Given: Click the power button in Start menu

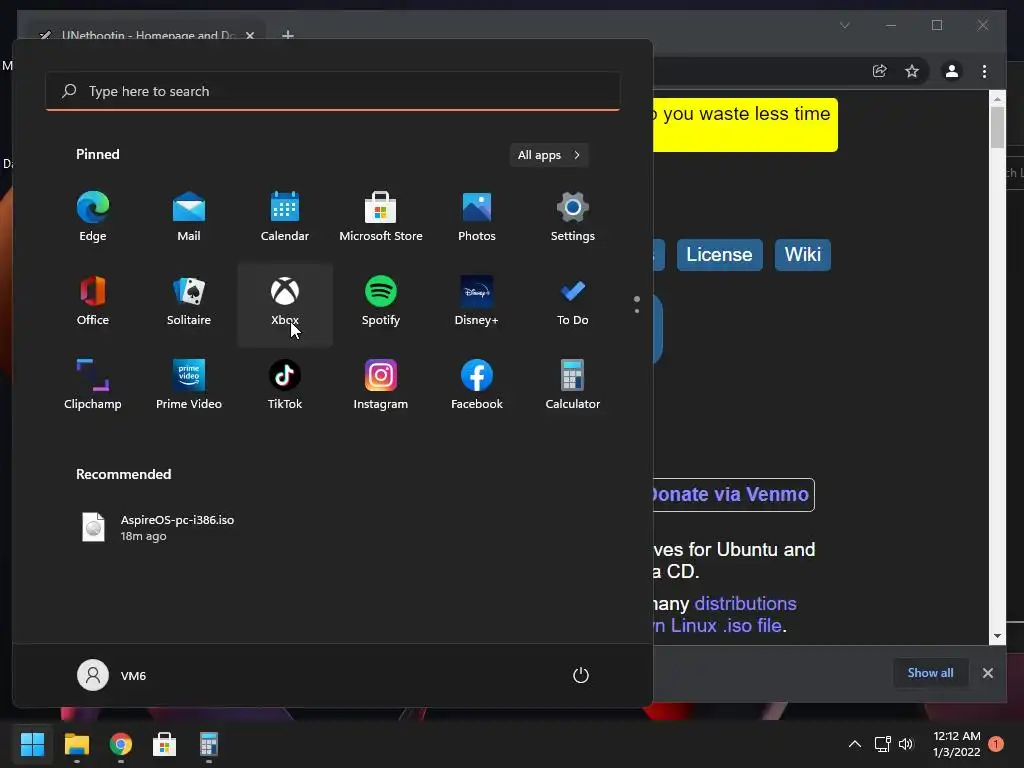Looking at the screenshot, I should 581,675.
